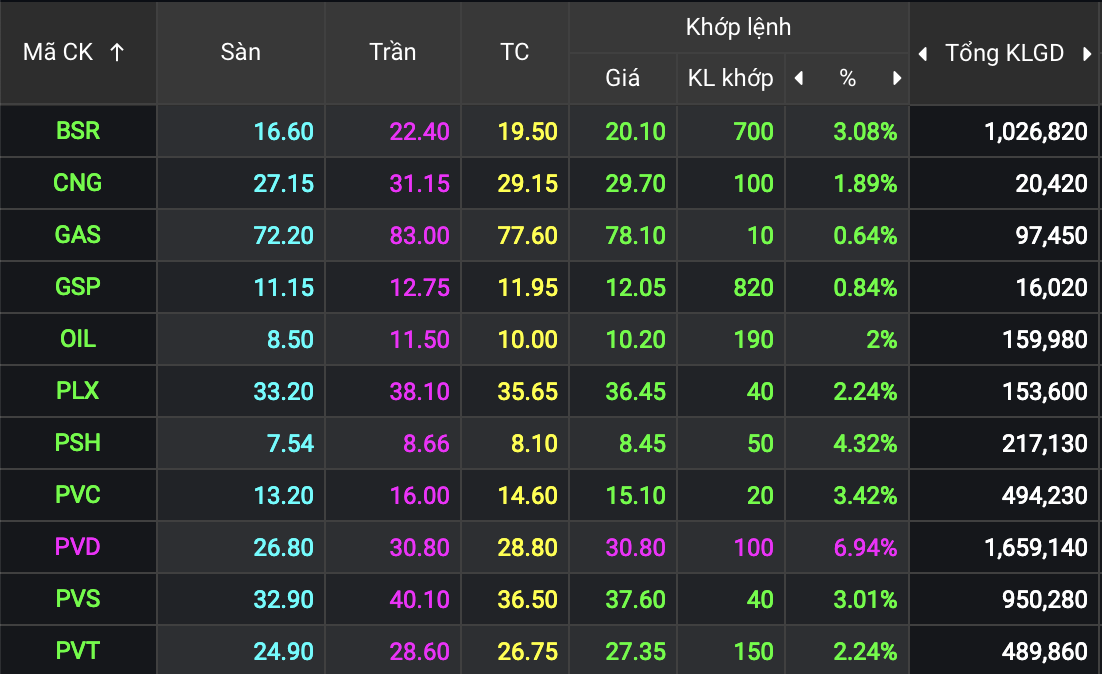1102x674 pixels.
Task: Click the TC column header
Action: (x=514, y=53)
